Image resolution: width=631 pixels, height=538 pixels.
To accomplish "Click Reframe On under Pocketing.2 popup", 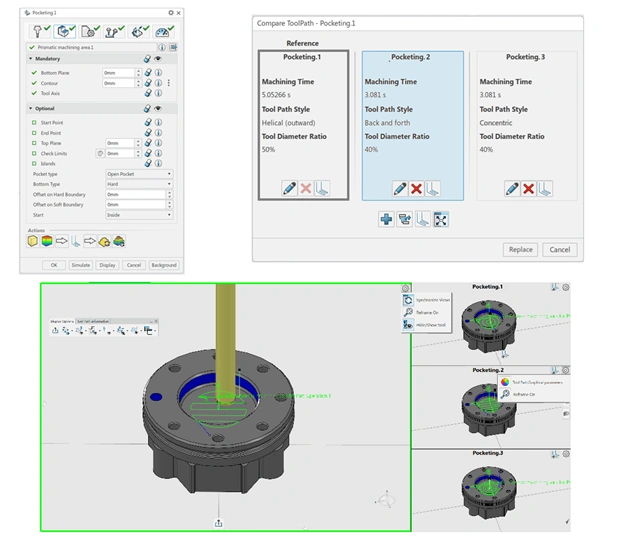I will (524, 394).
